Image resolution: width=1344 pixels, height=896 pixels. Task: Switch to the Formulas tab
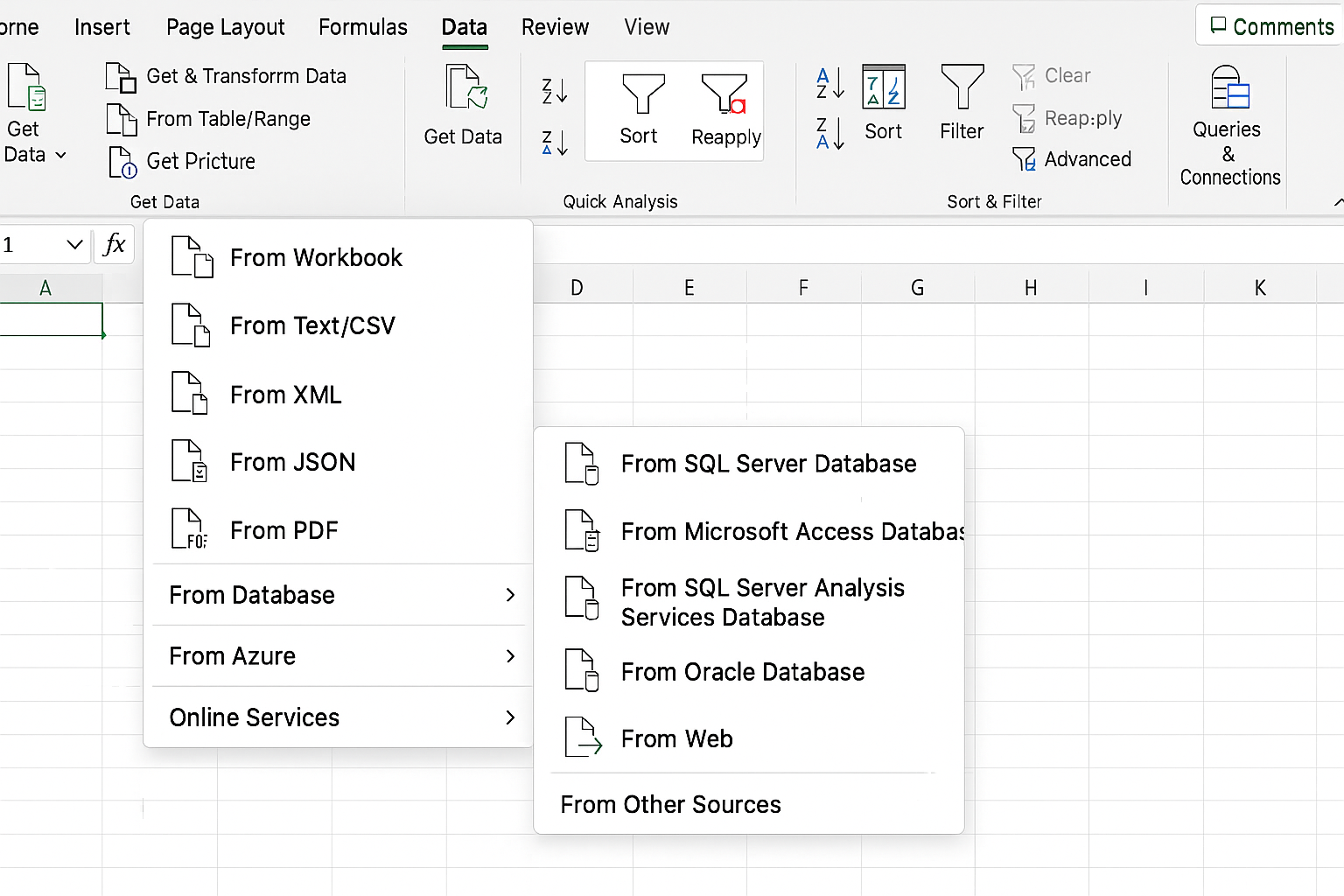(x=363, y=27)
